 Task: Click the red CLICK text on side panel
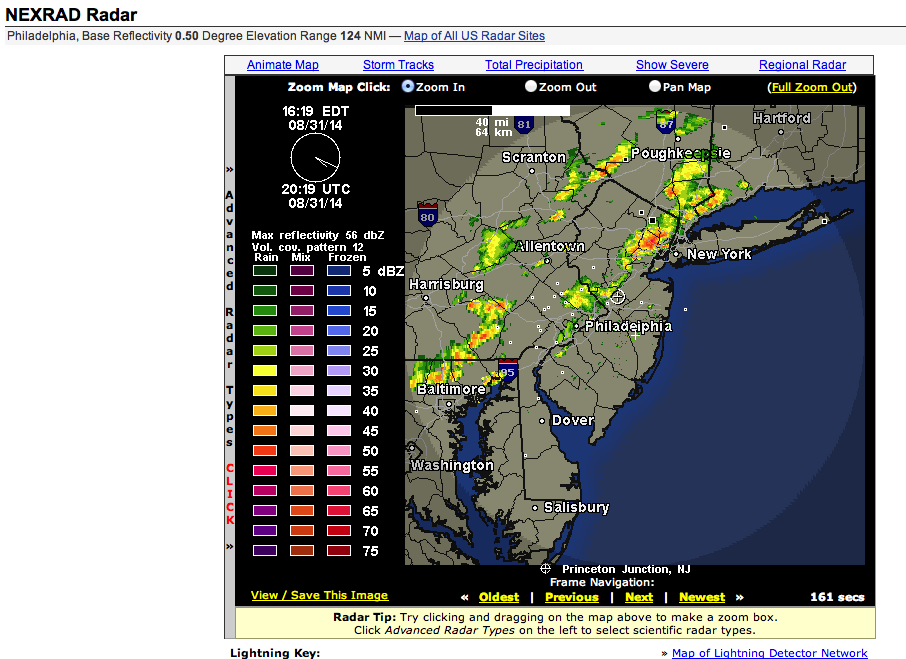pos(230,494)
